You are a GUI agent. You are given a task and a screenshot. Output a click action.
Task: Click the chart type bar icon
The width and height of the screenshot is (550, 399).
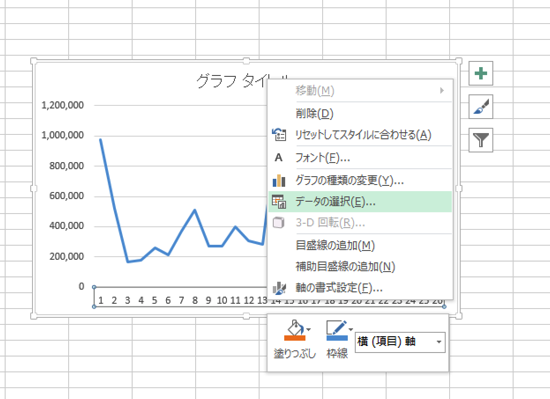tap(279, 181)
